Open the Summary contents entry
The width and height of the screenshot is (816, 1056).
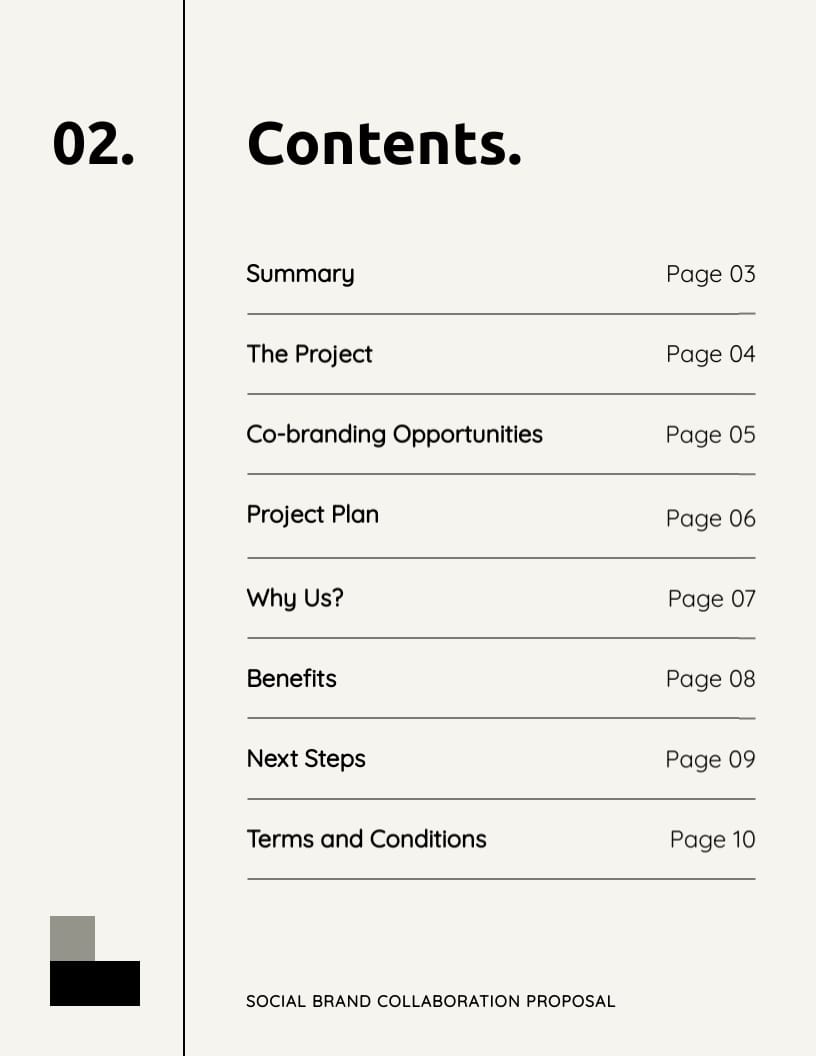[x=300, y=273]
